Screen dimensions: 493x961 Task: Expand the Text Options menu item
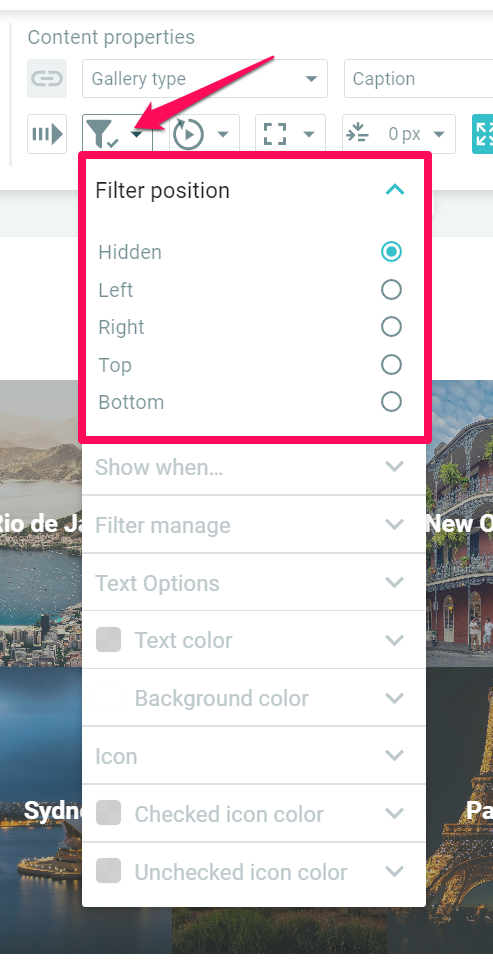click(253, 583)
